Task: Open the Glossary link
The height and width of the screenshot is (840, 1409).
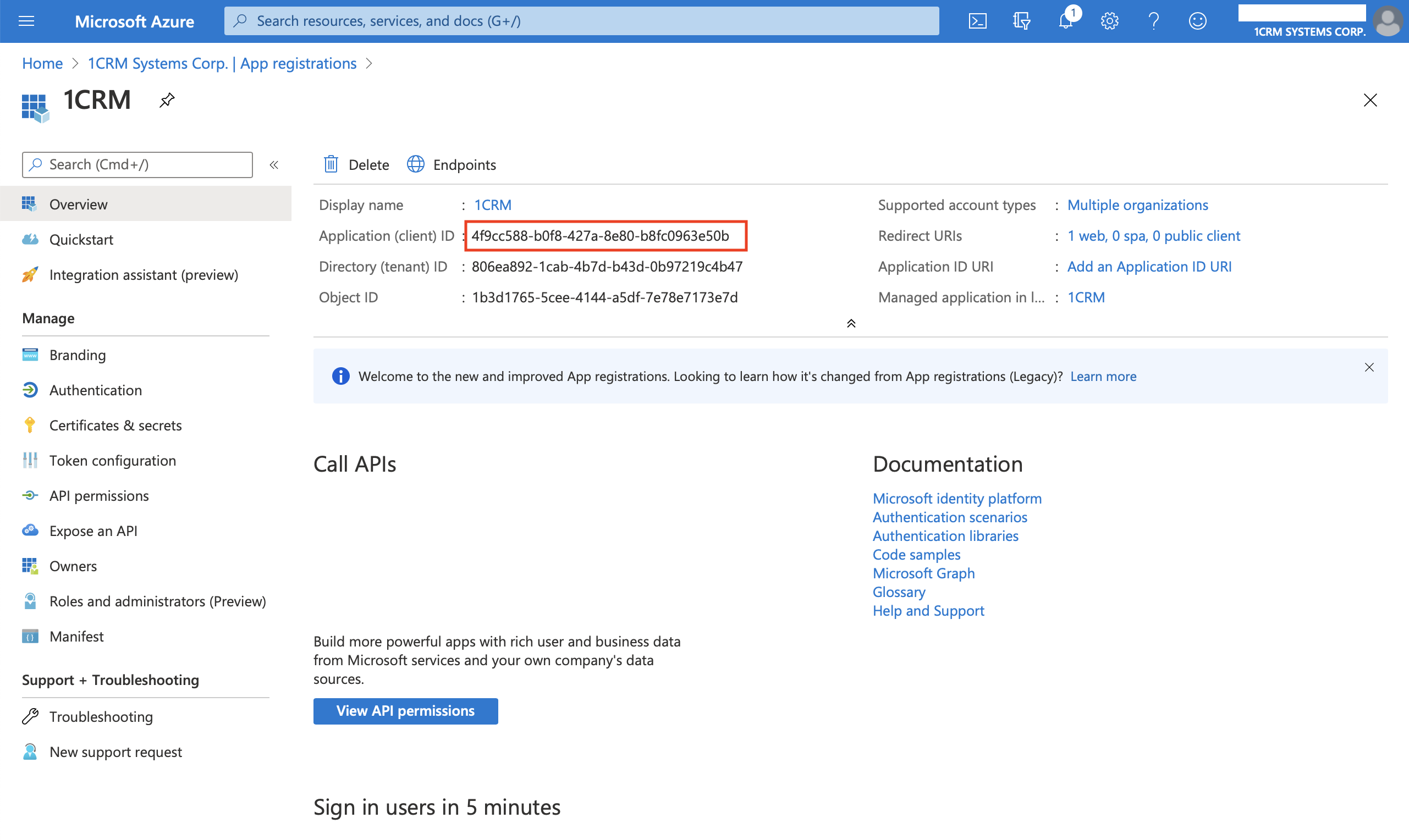Action: pyautogui.click(x=899, y=592)
